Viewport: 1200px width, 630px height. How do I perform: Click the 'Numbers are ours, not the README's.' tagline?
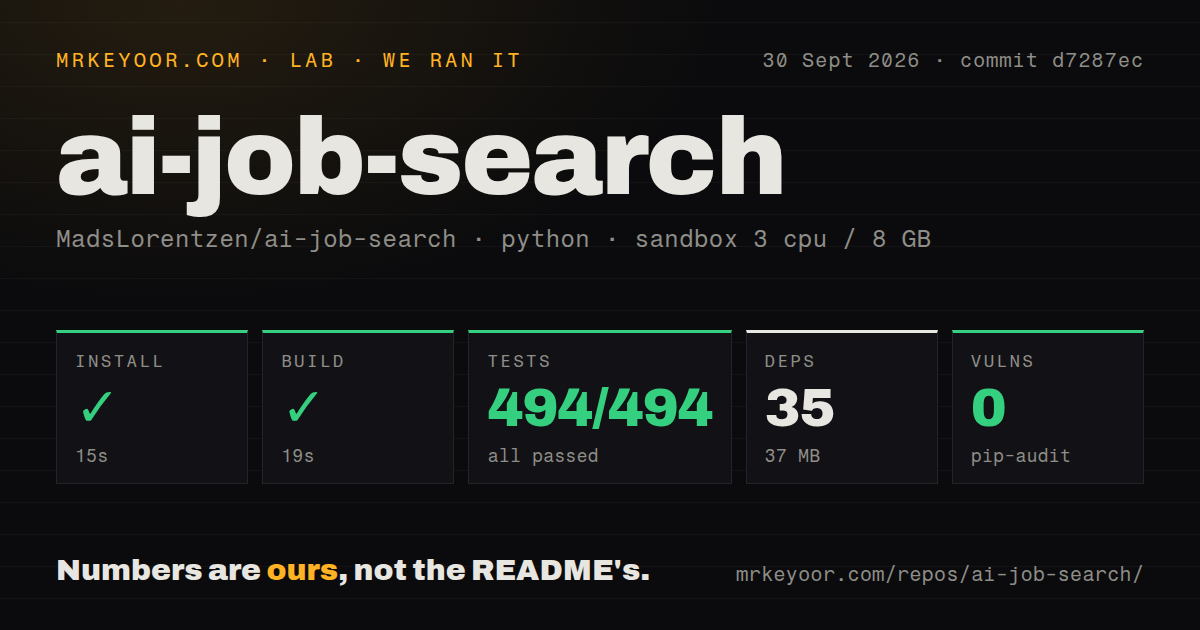tap(353, 571)
